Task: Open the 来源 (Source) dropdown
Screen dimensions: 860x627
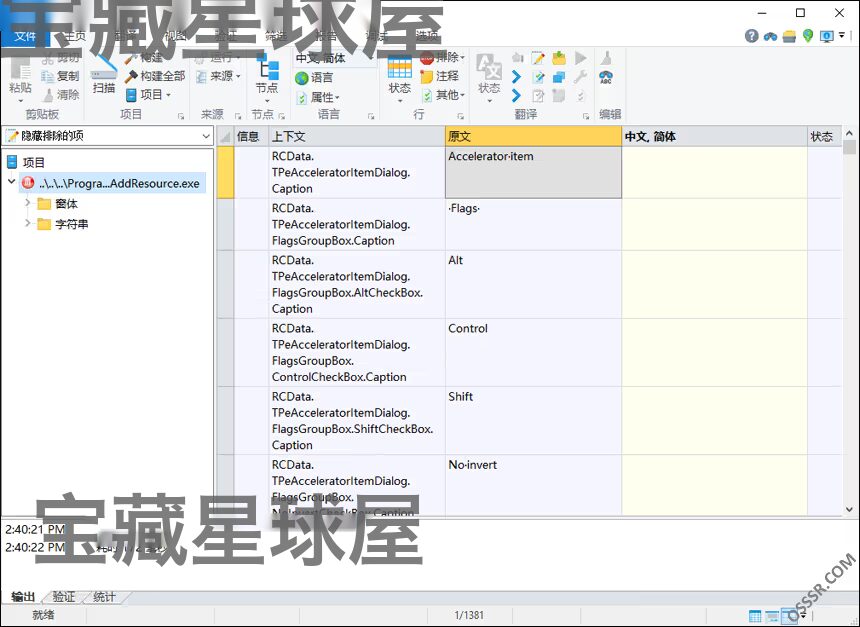Action: pos(218,76)
